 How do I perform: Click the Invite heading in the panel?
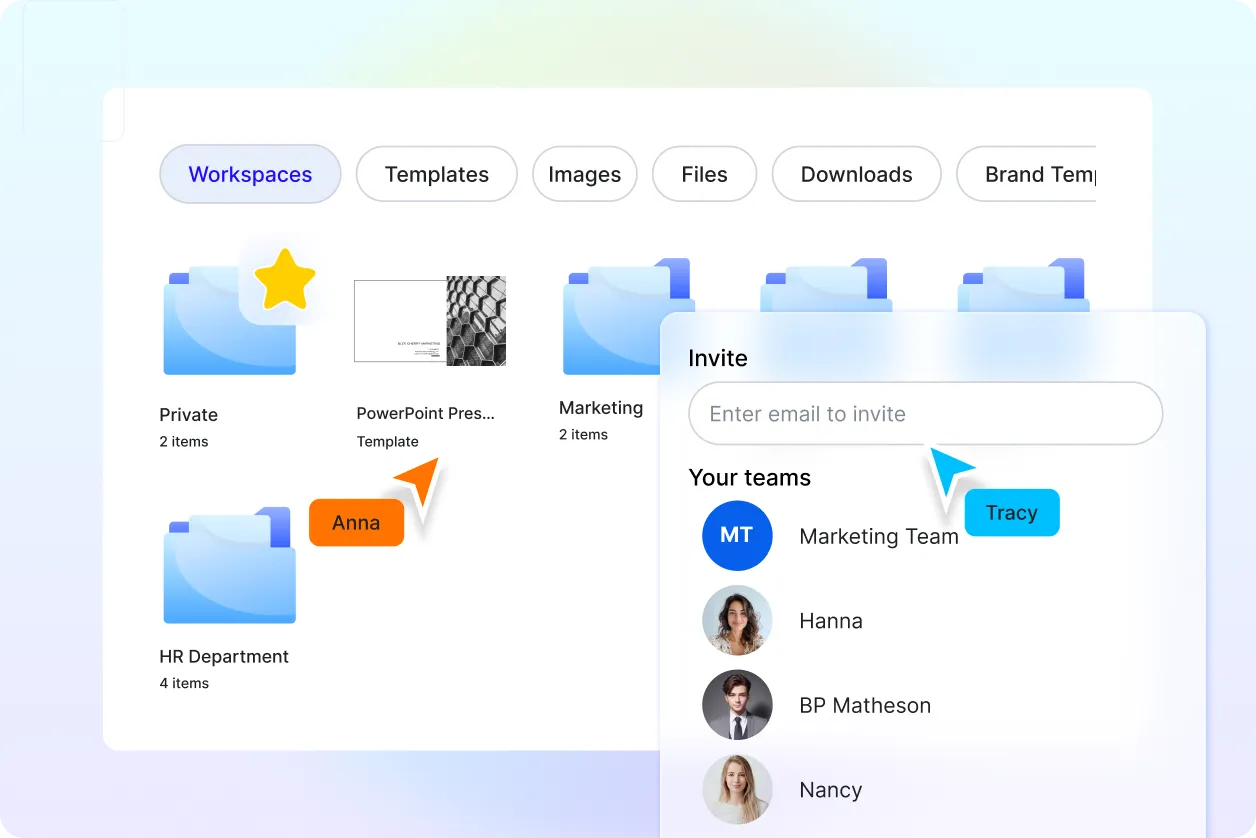tap(717, 358)
